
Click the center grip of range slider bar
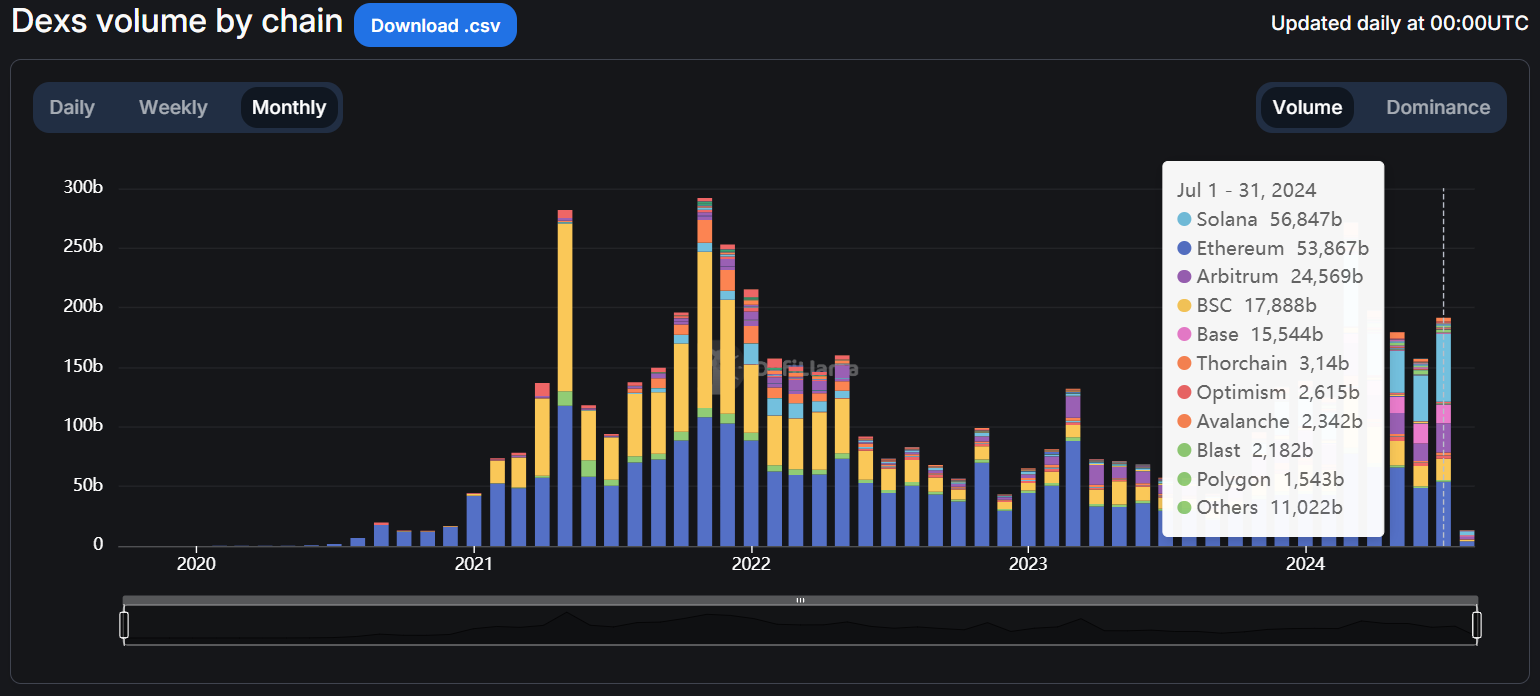pos(800,600)
